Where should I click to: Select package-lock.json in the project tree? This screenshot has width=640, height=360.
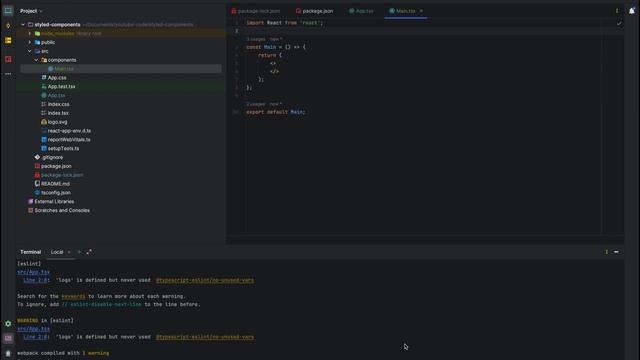(x=62, y=175)
